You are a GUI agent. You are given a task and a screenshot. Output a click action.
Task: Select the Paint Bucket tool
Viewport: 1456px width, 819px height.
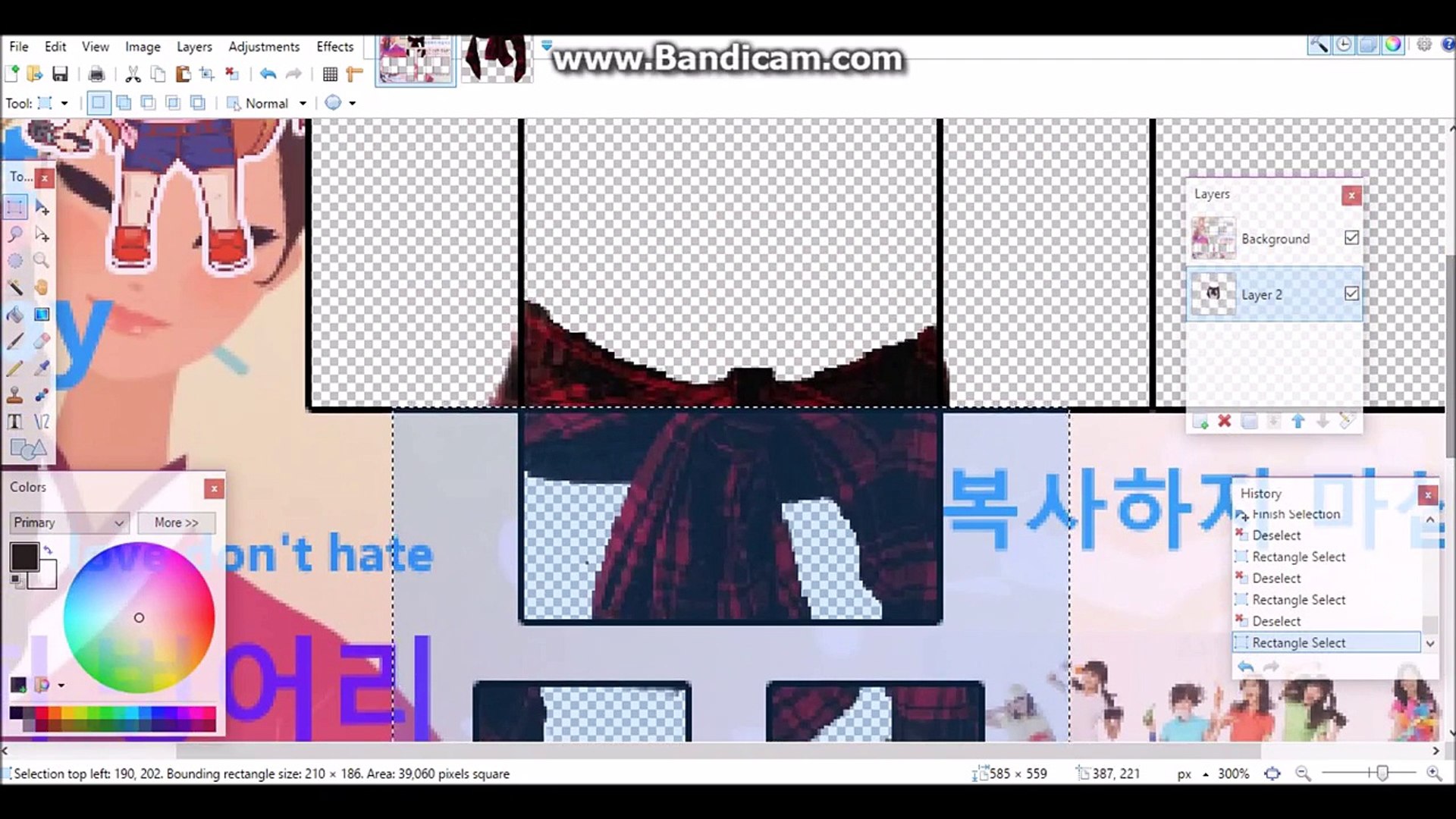(14, 314)
